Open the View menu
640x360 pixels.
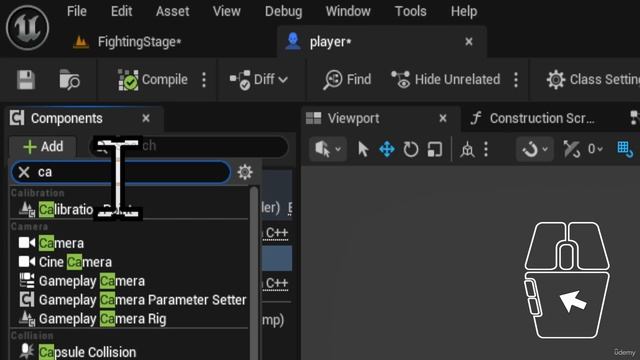click(227, 11)
